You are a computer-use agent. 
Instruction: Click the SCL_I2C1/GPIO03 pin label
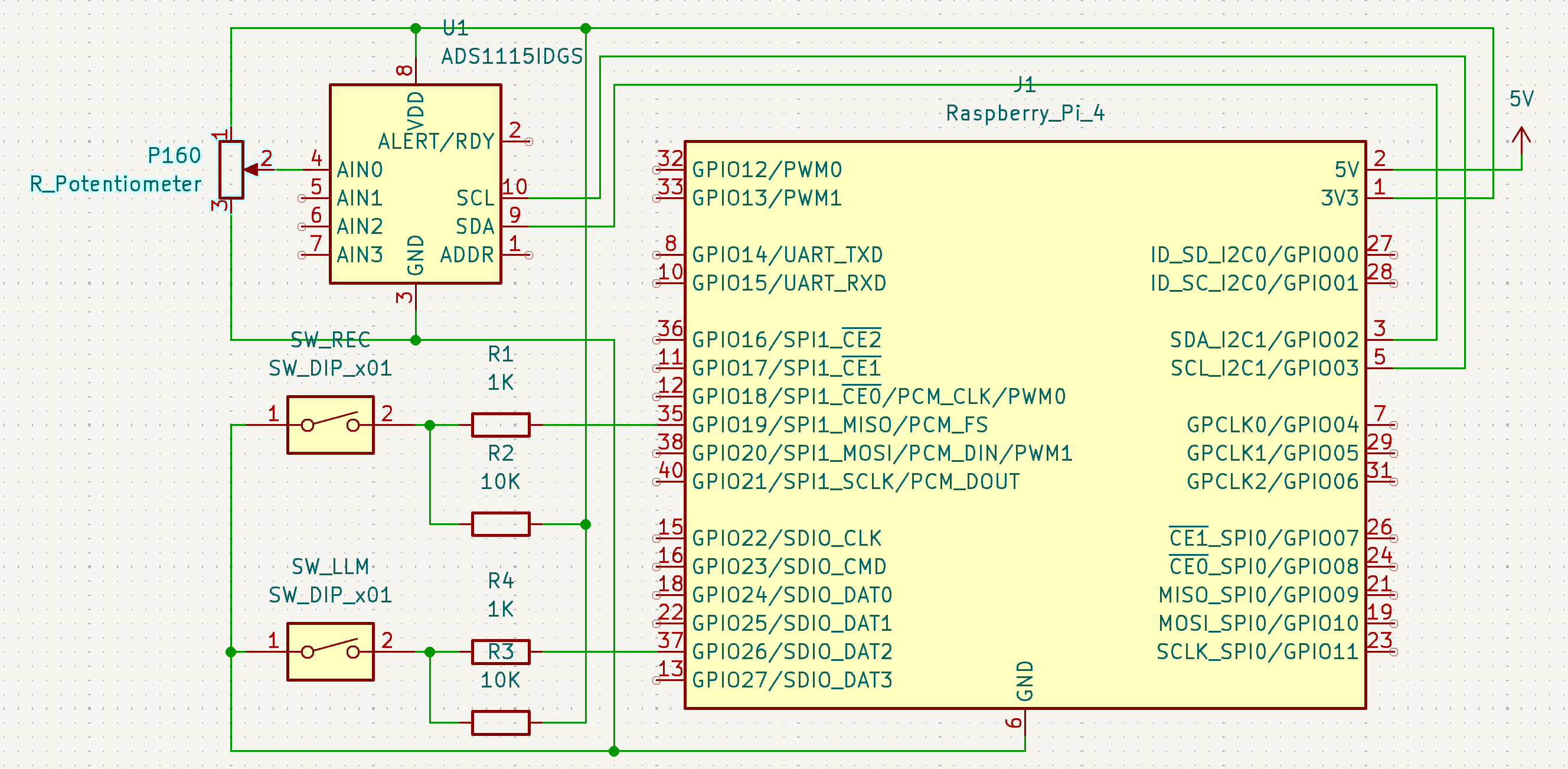pyautogui.click(x=1265, y=369)
